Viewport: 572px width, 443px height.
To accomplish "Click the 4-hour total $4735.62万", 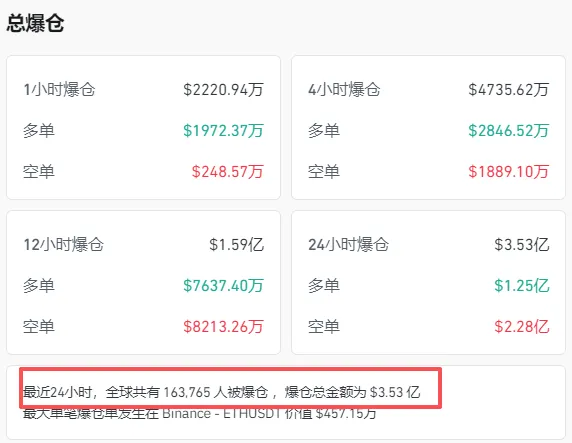I will point(509,90).
